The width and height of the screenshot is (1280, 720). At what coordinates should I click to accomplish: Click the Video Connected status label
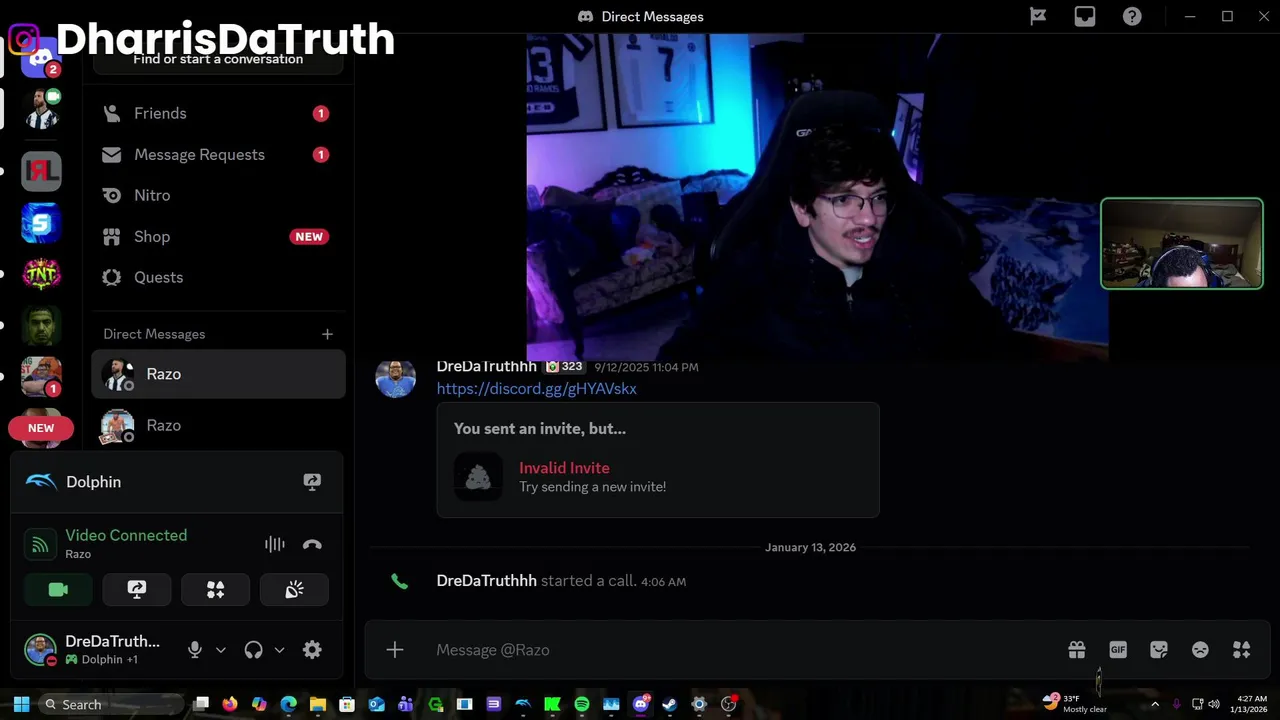click(x=126, y=535)
